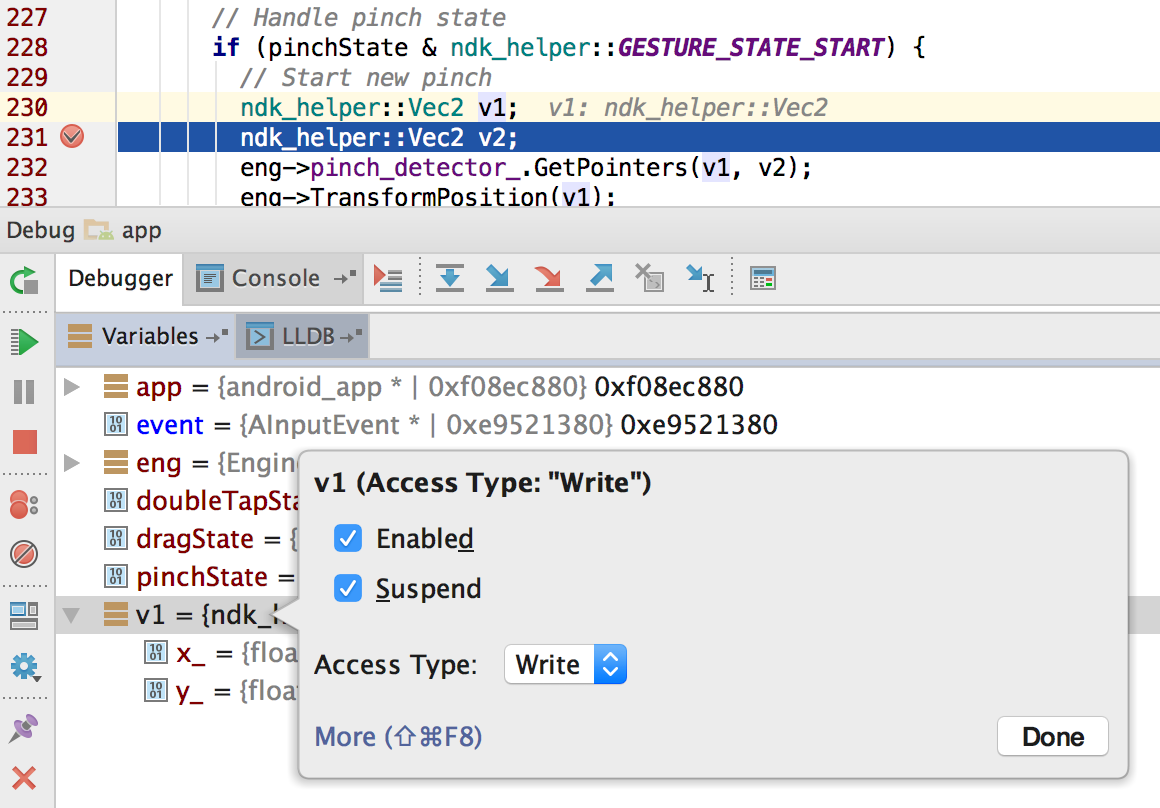Click the Done button

click(1052, 737)
